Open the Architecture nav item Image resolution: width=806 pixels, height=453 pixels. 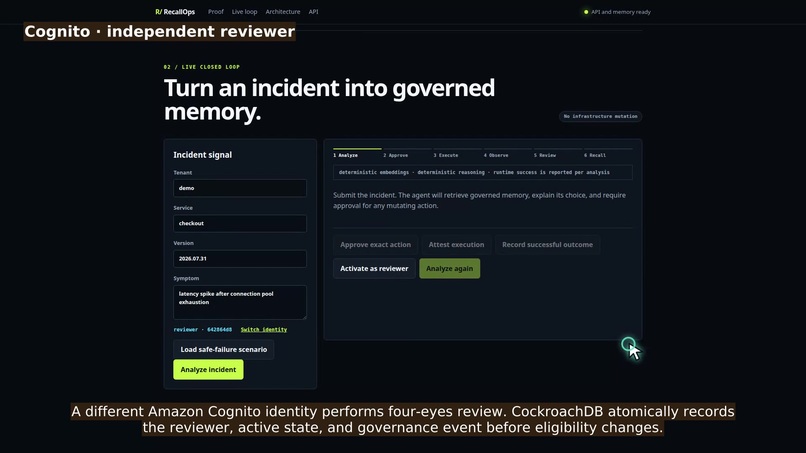click(x=283, y=12)
